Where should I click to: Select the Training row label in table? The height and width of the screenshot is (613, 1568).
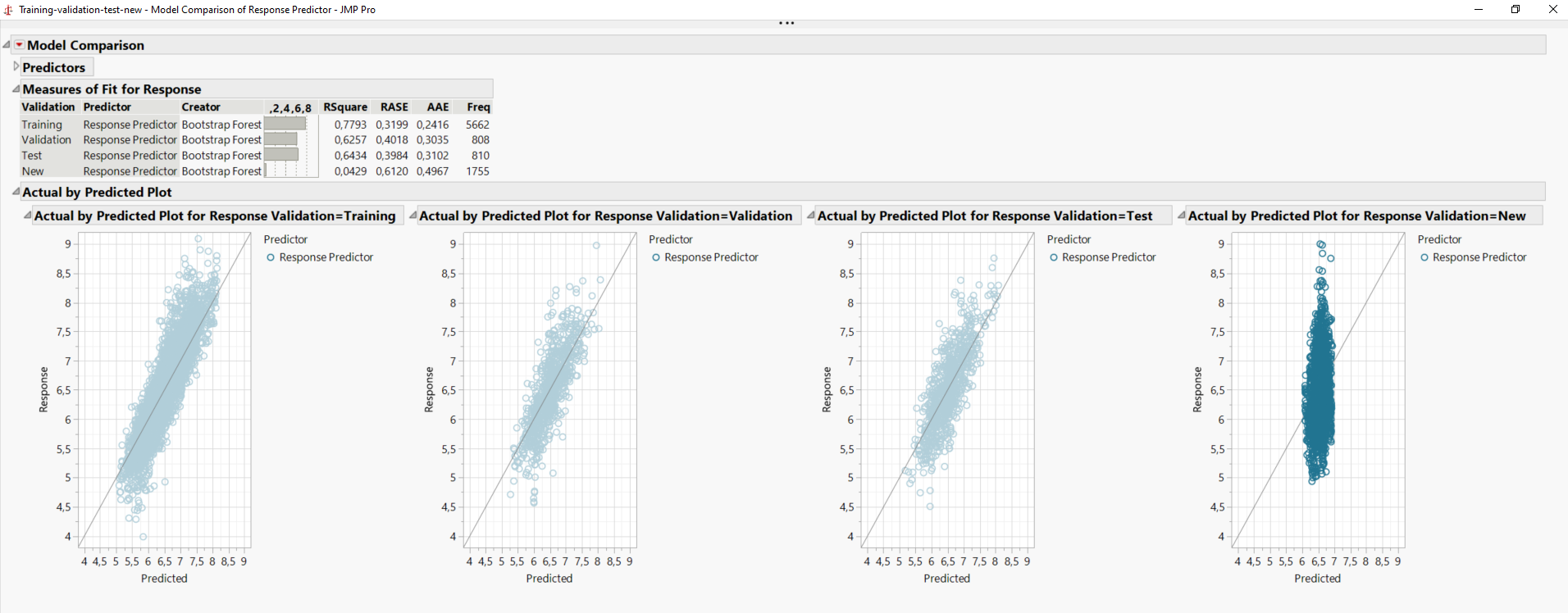pos(42,125)
